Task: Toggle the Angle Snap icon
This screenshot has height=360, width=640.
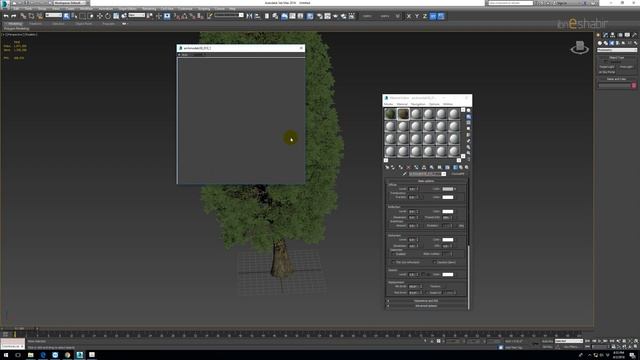Action: [184, 16]
